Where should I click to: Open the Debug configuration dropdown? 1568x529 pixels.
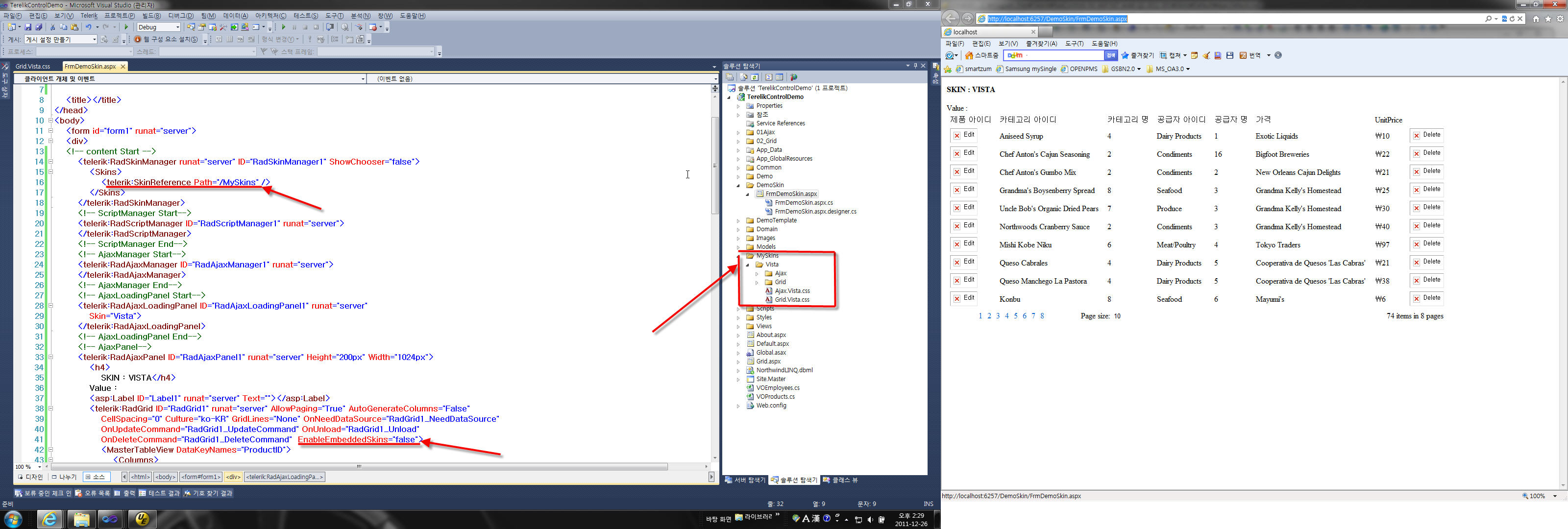tap(177, 27)
